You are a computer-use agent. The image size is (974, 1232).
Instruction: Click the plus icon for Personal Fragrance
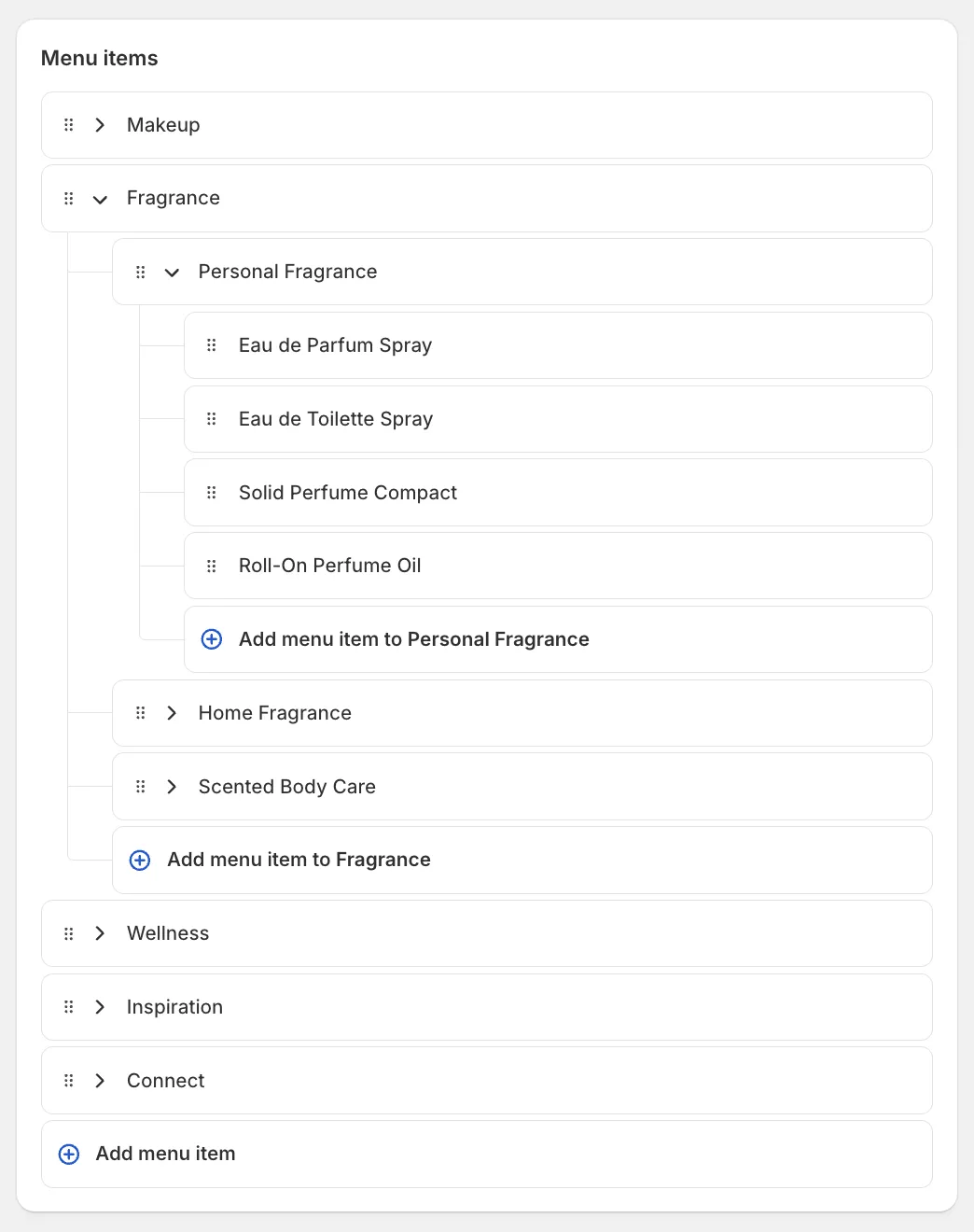[x=212, y=639]
